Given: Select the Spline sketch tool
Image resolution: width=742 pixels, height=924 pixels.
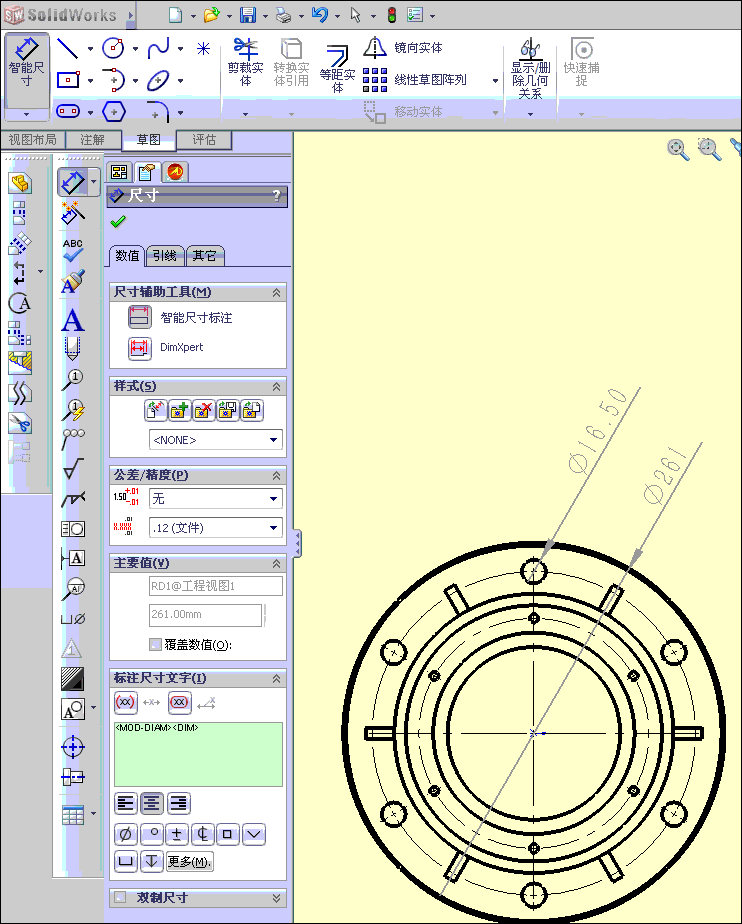Looking at the screenshot, I should (x=159, y=48).
